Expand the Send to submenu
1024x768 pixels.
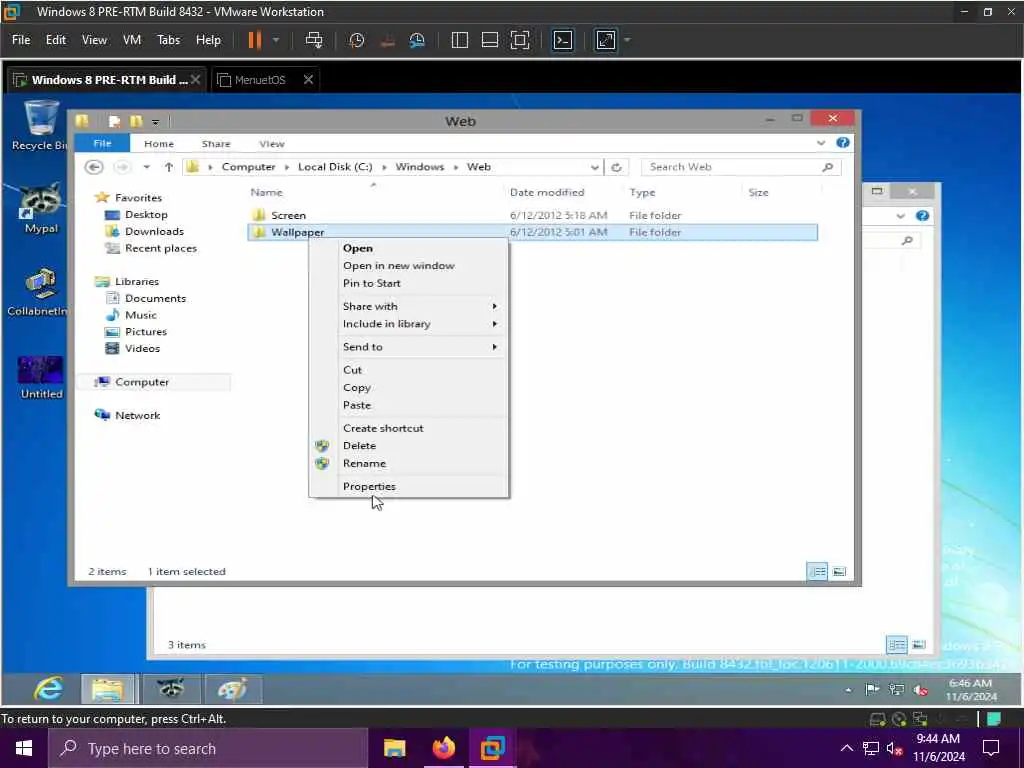click(408, 347)
